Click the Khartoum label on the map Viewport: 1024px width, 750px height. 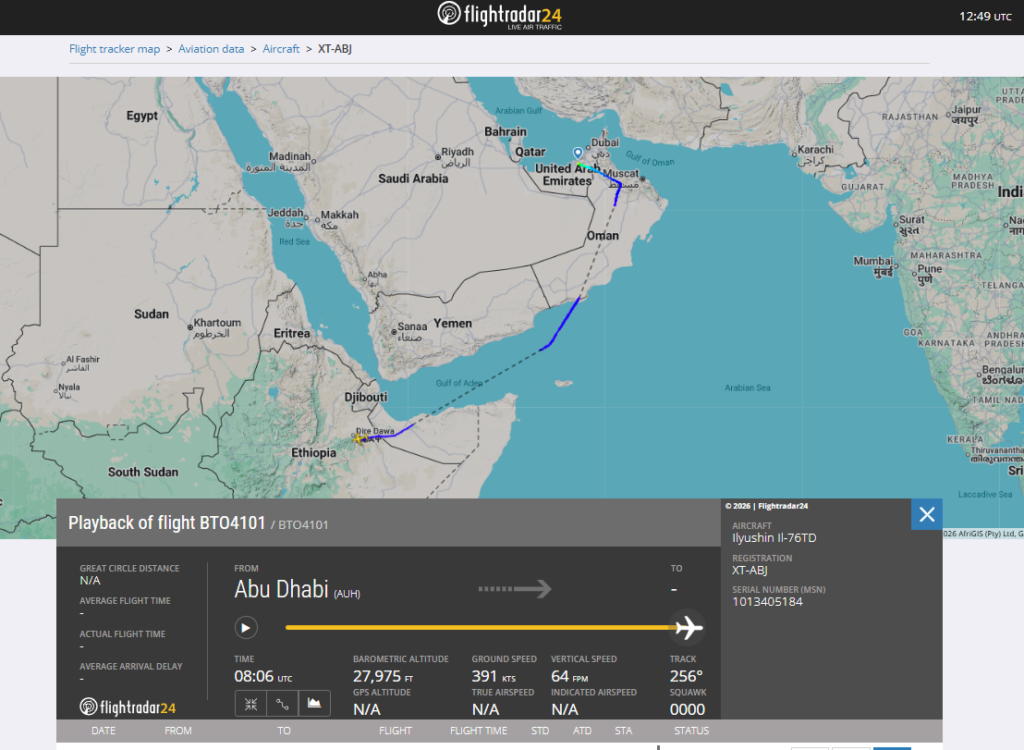[217, 323]
